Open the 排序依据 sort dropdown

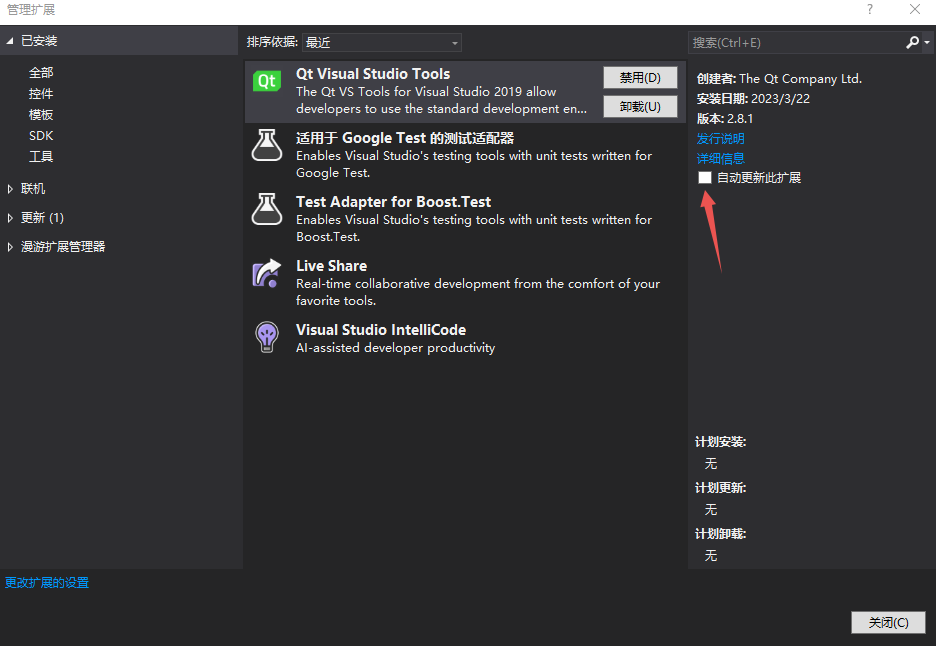coord(380,43)
